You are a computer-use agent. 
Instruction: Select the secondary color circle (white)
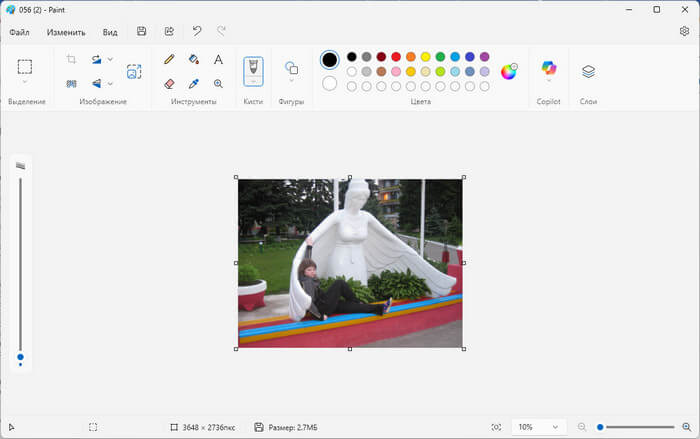click(x=330, y=83)
